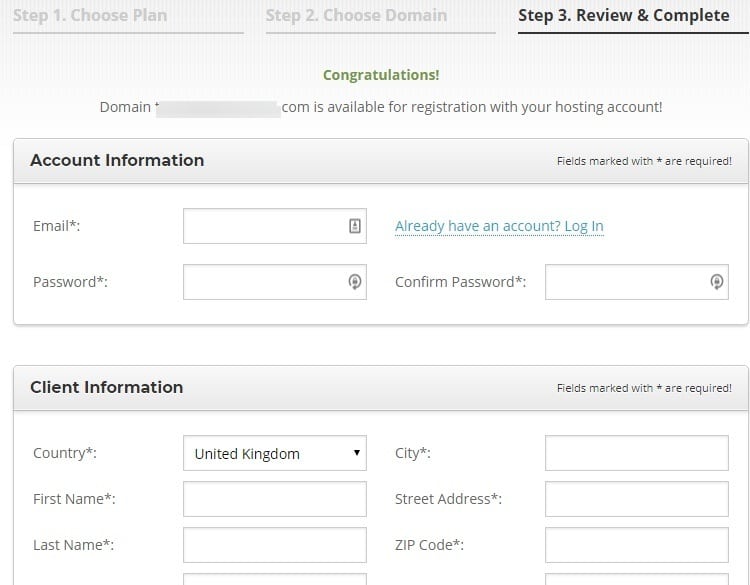Click into the Street Address input field
Image resolution: width=750 pixels, height=585 pixels.
(x=637, y=499)
